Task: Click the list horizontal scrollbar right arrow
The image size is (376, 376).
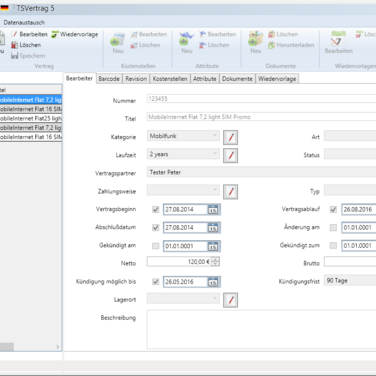Action: (58, 347)
